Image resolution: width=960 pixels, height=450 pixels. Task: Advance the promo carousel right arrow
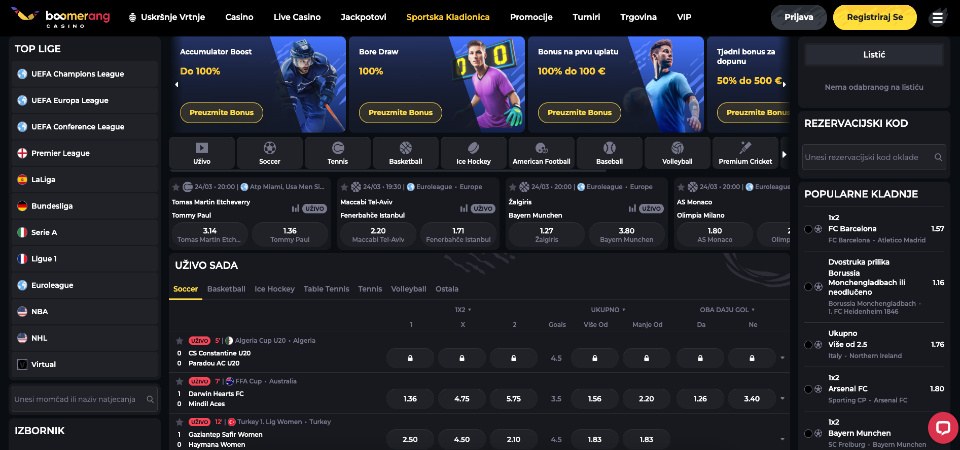pos(784,84)
